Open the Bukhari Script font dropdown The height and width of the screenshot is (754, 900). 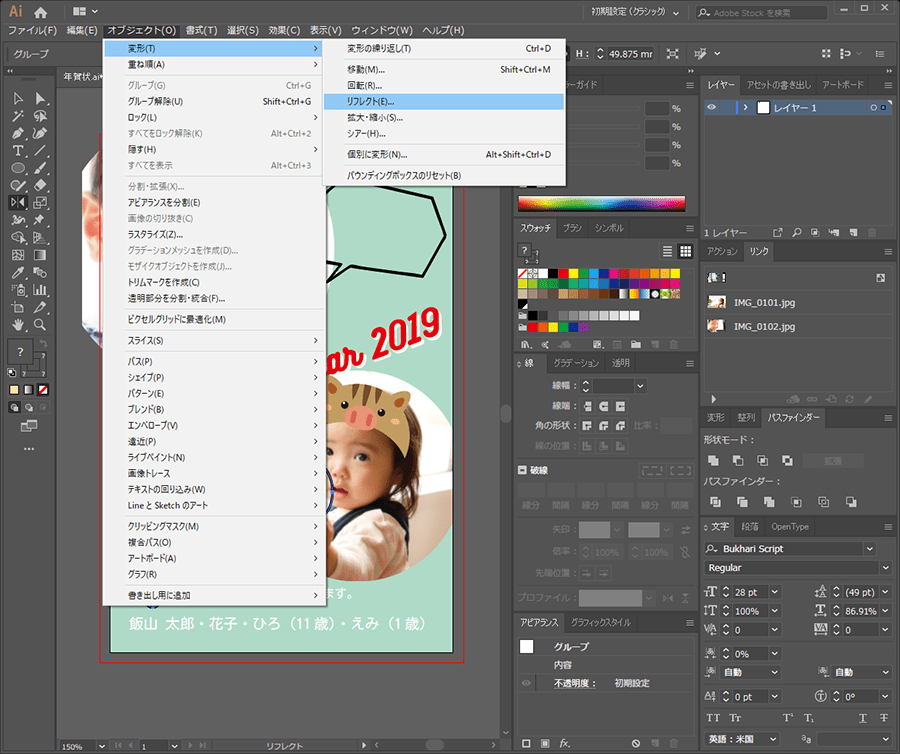pos(869,549)
